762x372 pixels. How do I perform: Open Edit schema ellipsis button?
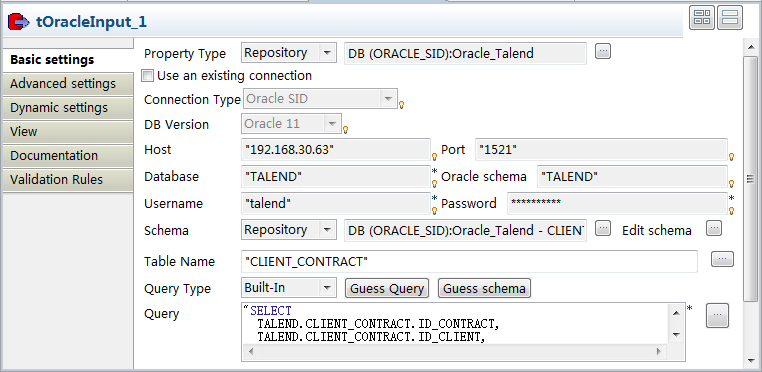pos(714,228)
